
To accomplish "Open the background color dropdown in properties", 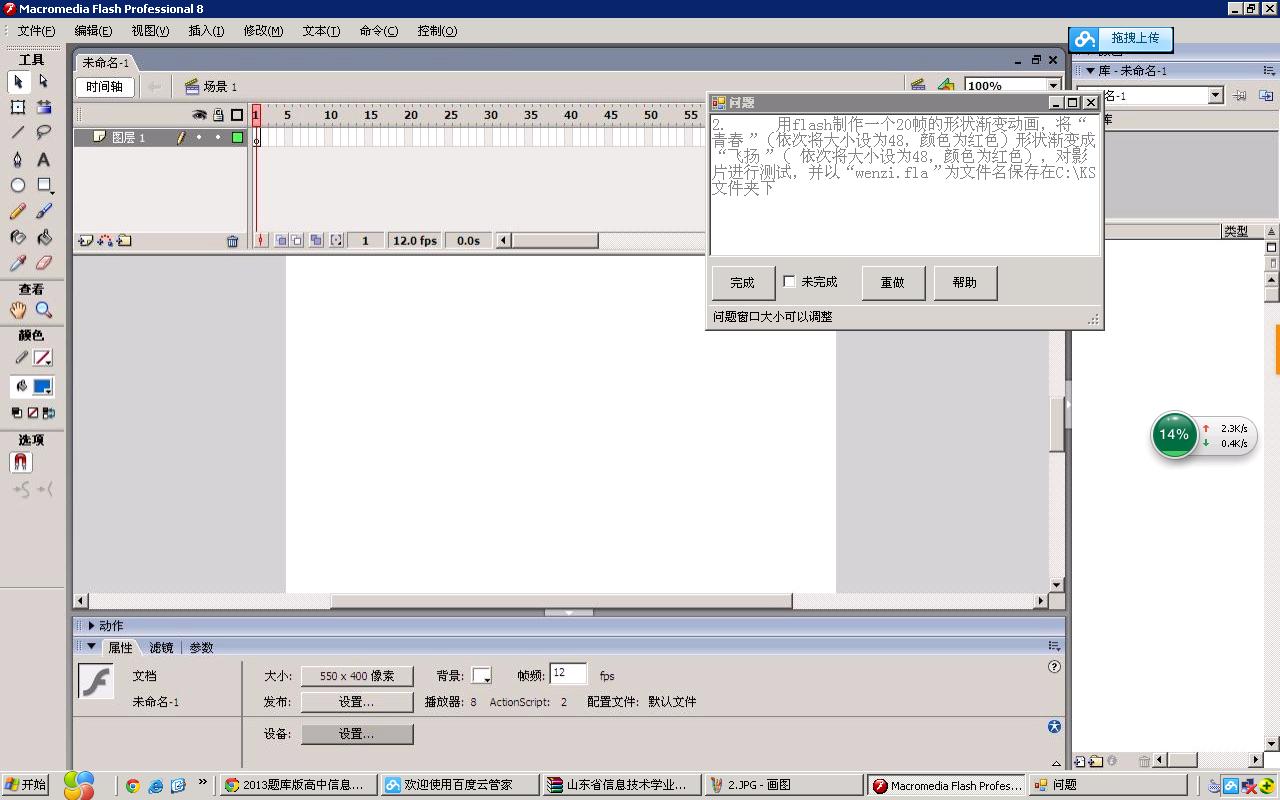I will (481, 676).
